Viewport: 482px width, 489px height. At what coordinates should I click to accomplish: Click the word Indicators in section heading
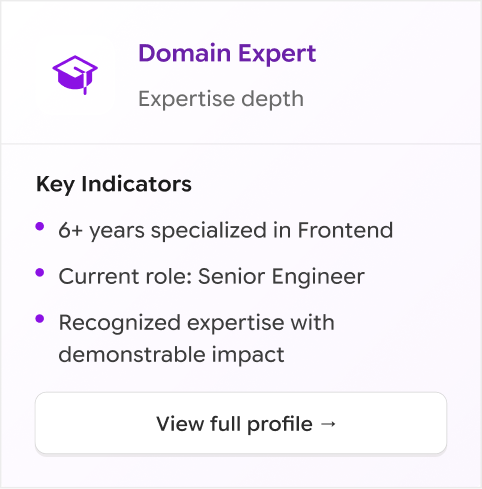tap(136, 184)
